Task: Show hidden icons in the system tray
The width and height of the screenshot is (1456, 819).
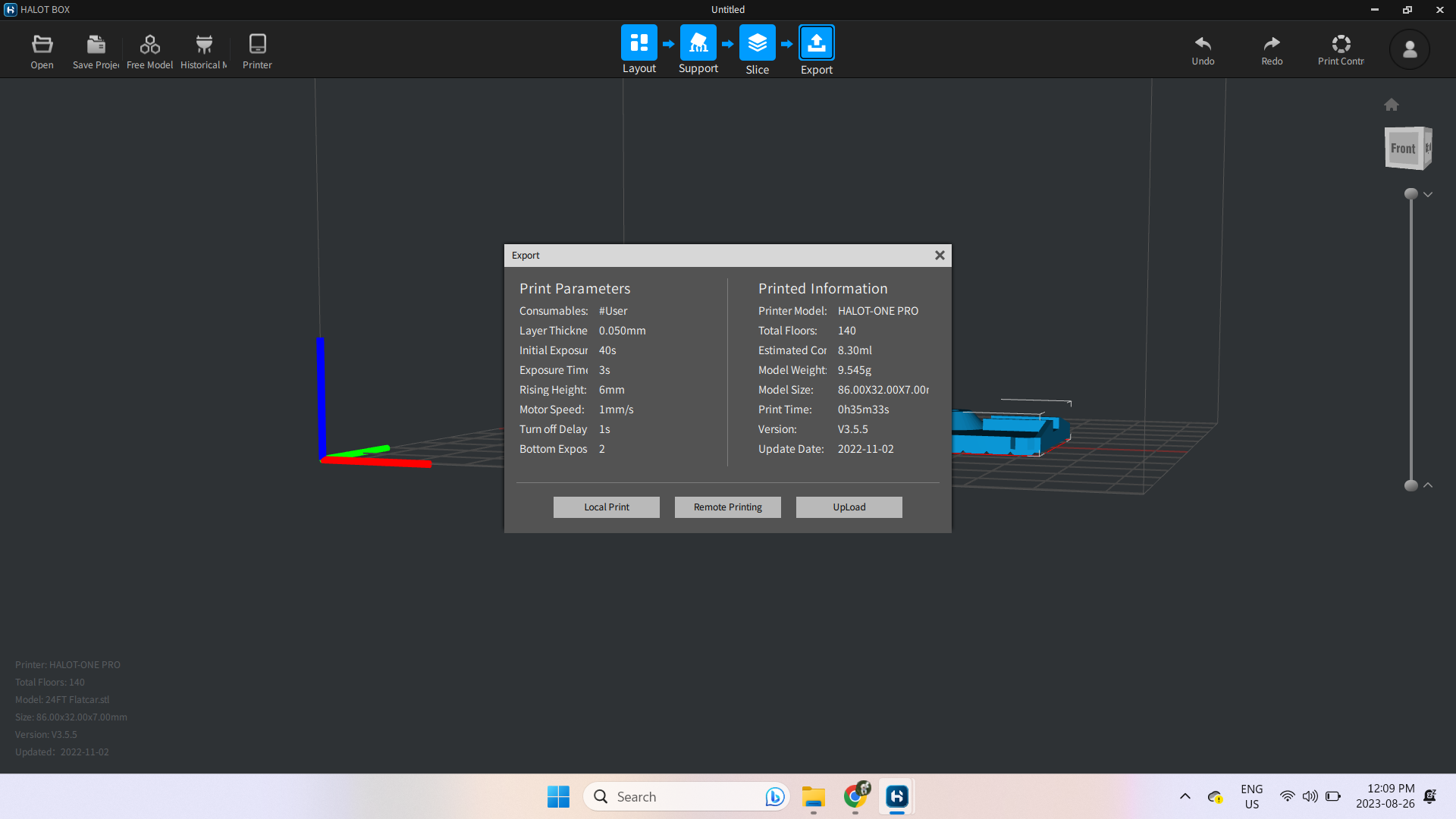Action: click(x=1185, y=797)
